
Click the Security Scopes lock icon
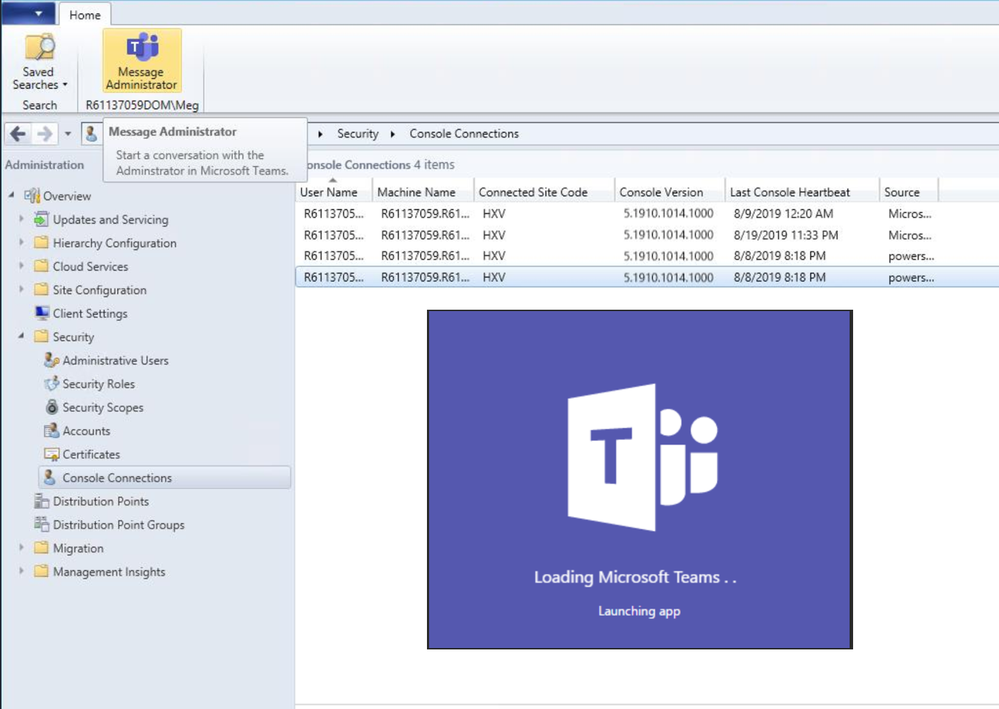[x=52, y=407]
